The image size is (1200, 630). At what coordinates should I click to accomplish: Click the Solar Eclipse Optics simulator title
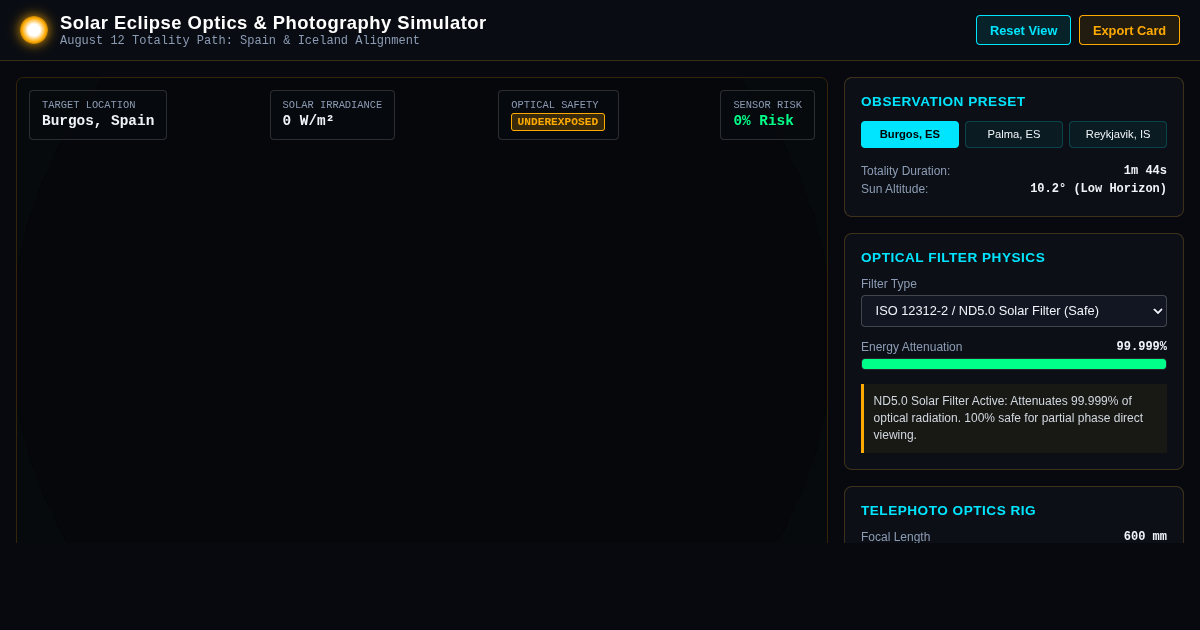tap(273, 23)
